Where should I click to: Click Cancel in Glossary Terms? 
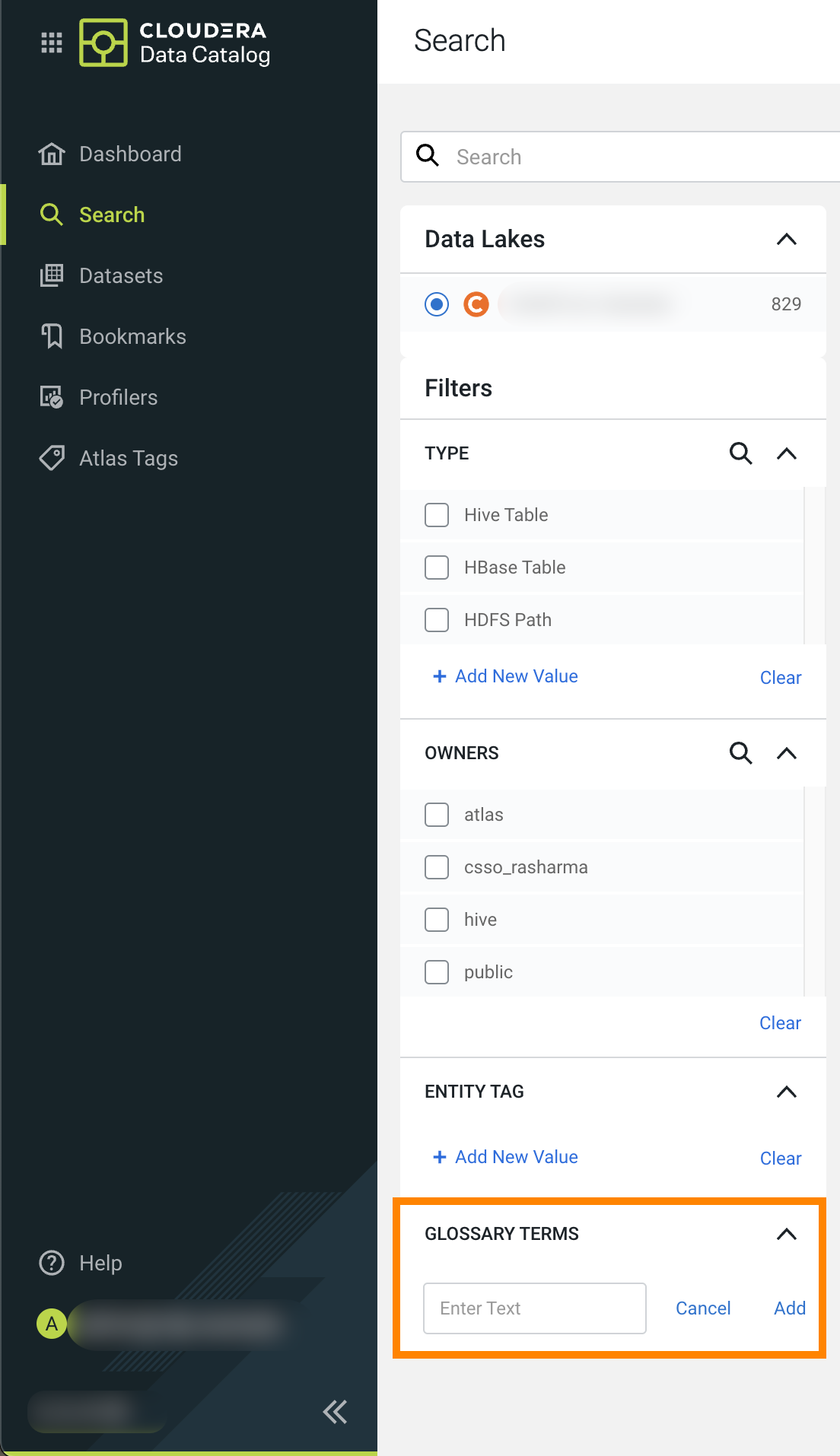[703, 1308]
